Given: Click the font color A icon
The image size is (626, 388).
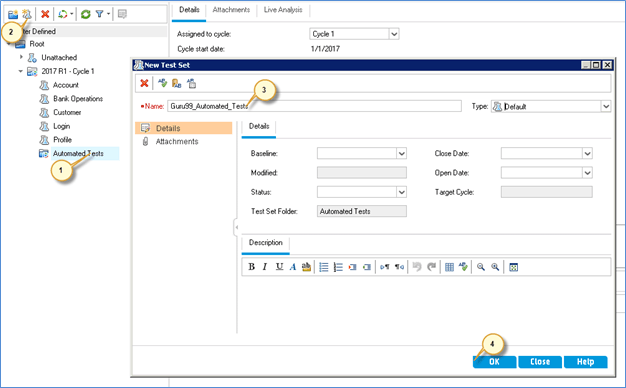Looking at the screenshot, I should coord(293,267).
